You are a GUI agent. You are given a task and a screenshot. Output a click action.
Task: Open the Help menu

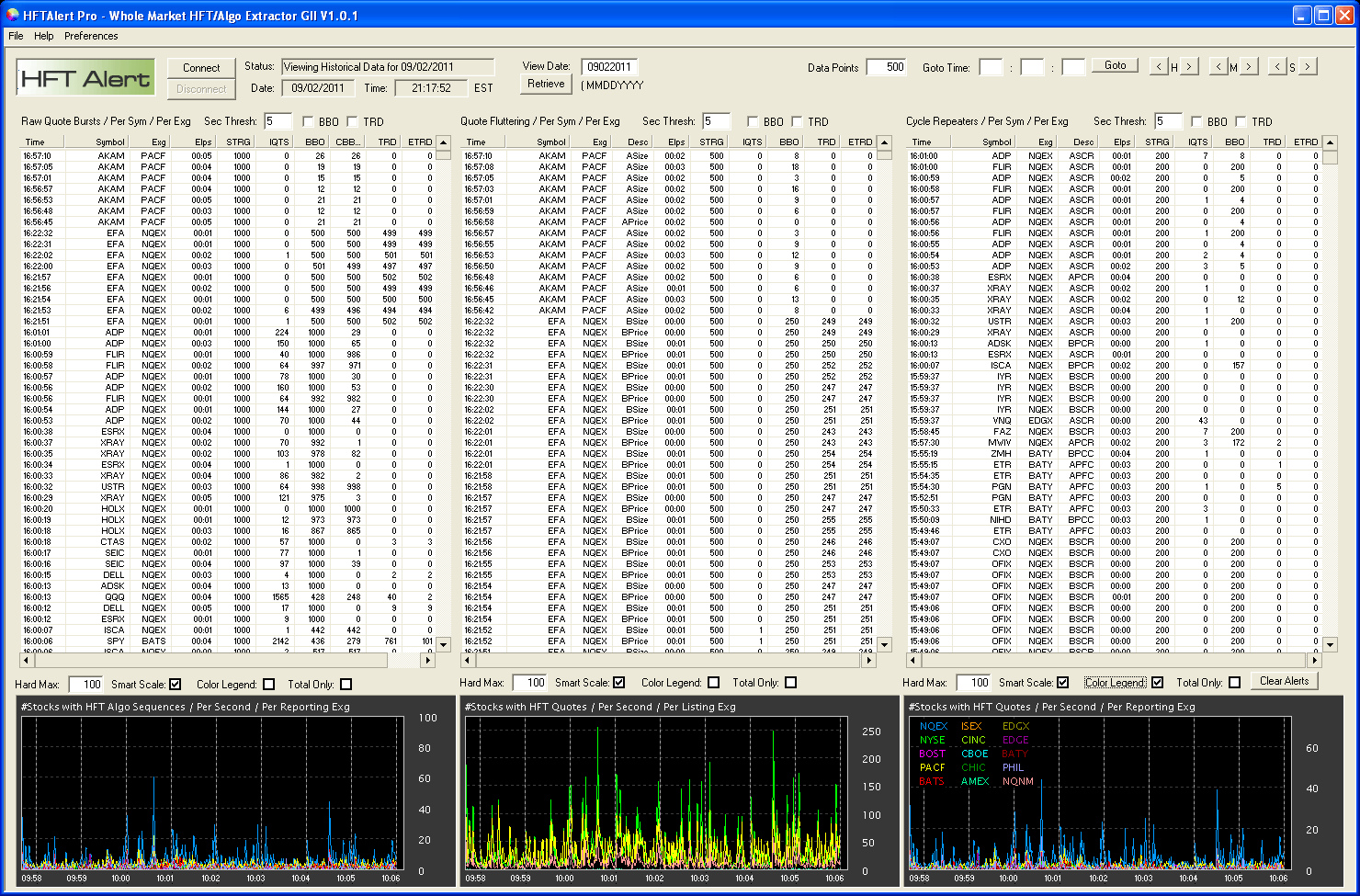[x=44, y=36]
